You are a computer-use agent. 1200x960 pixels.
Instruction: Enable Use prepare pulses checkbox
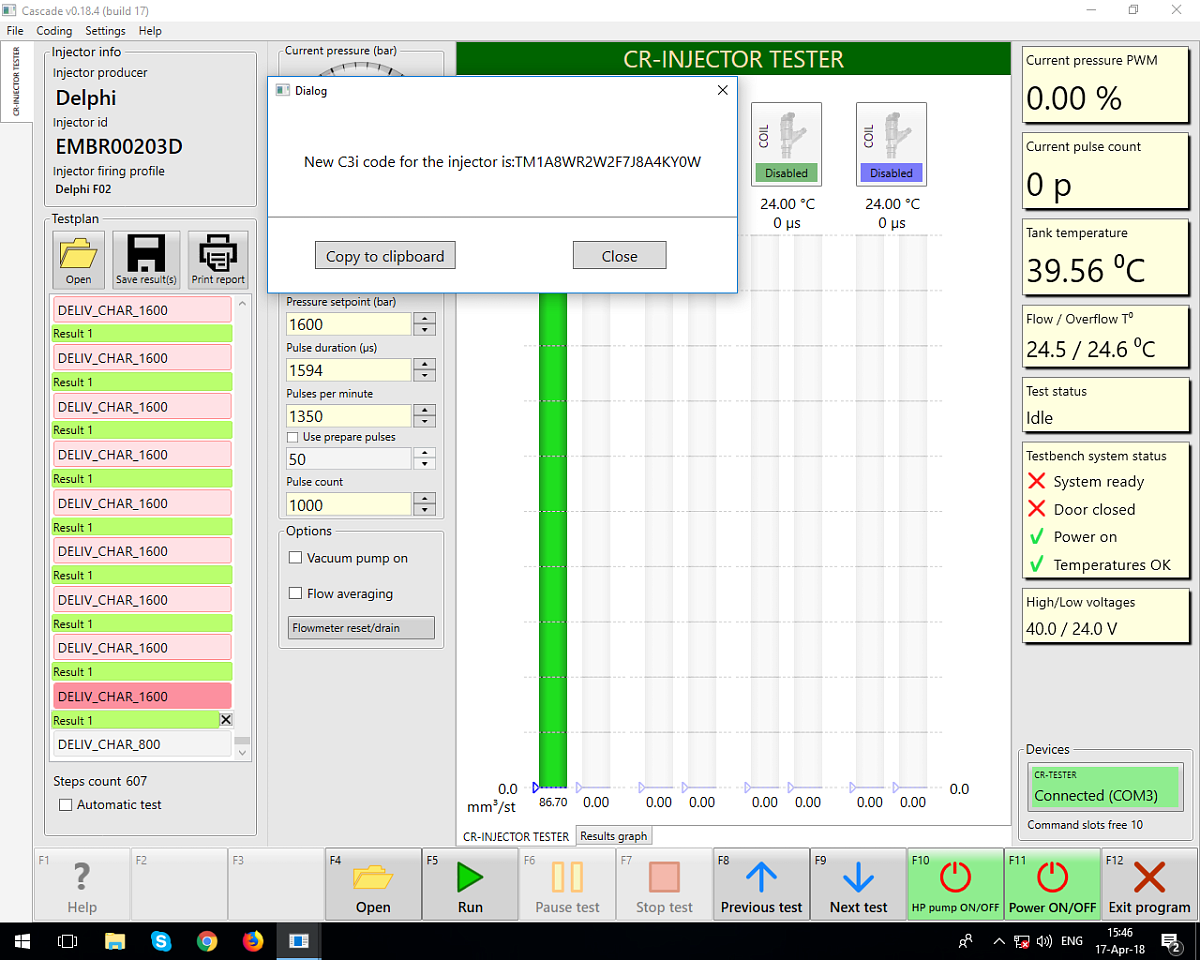[x=293, y=437]
